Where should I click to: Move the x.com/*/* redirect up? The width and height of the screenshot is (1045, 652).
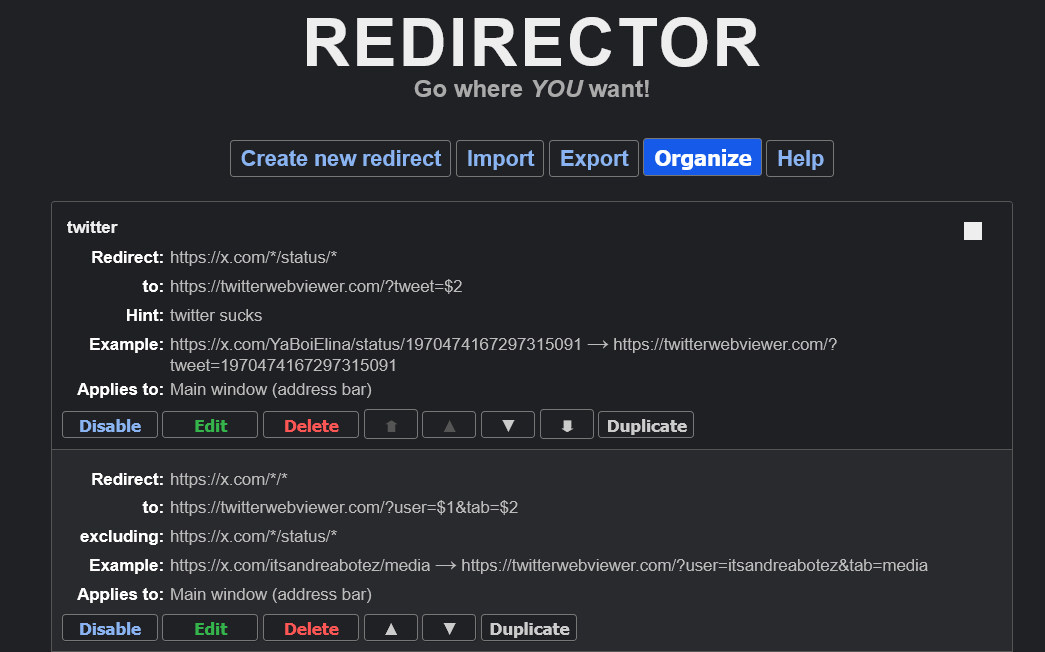point(391,628)
